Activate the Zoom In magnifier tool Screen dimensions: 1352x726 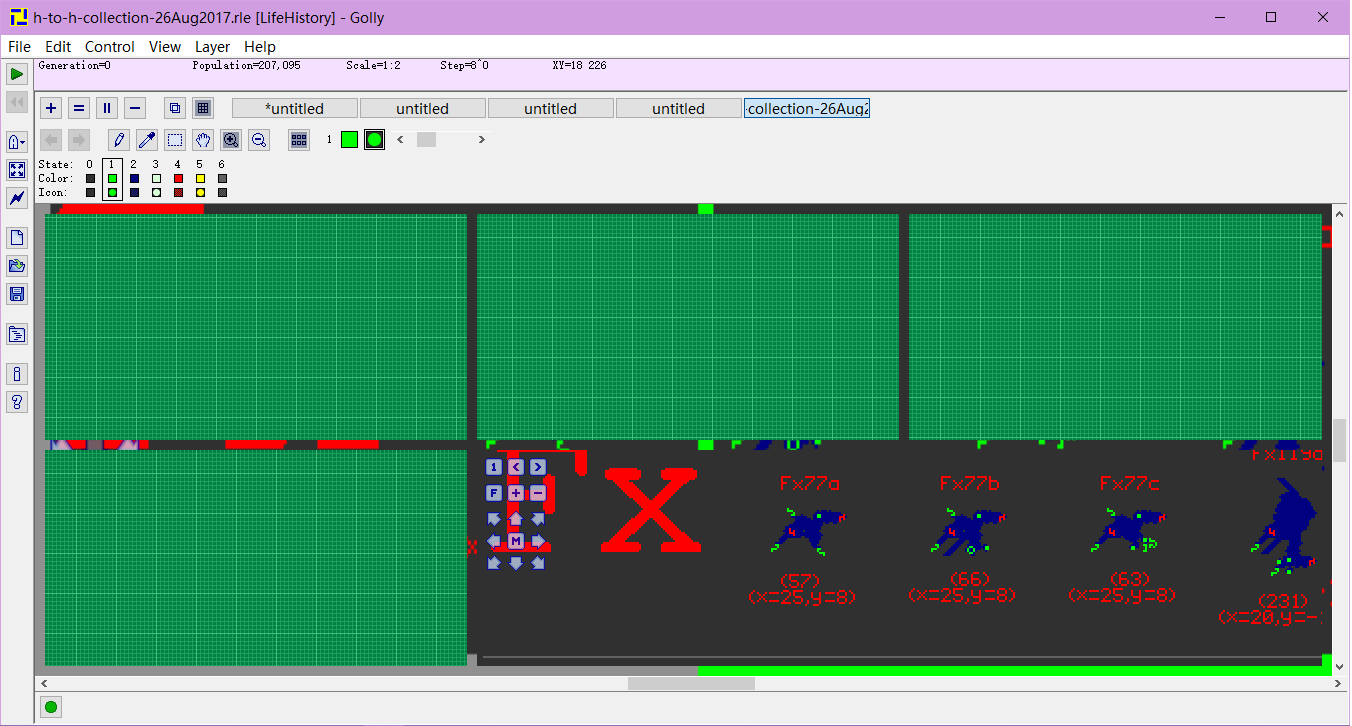pos(231,140)
